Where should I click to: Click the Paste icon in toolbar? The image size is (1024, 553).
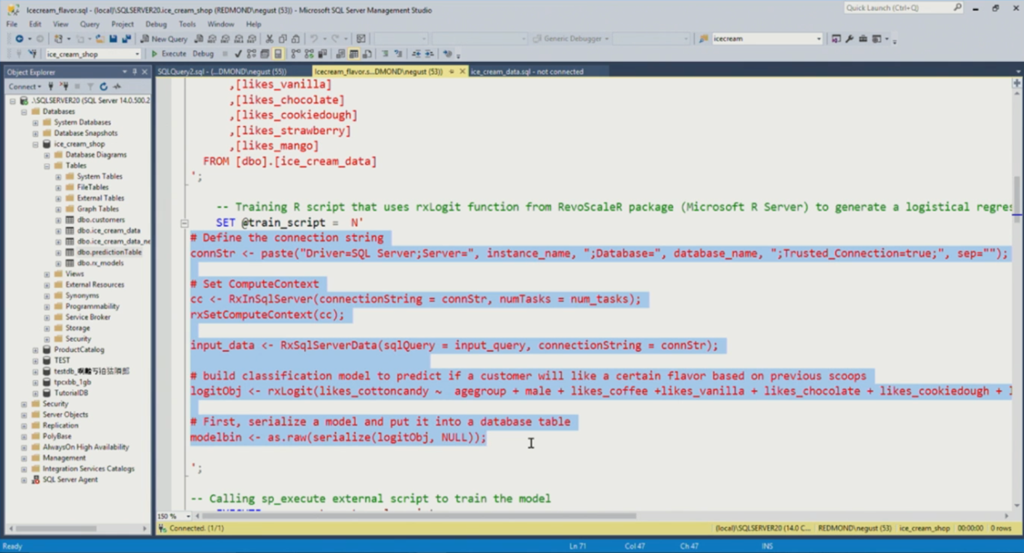(x=295, y=39)
